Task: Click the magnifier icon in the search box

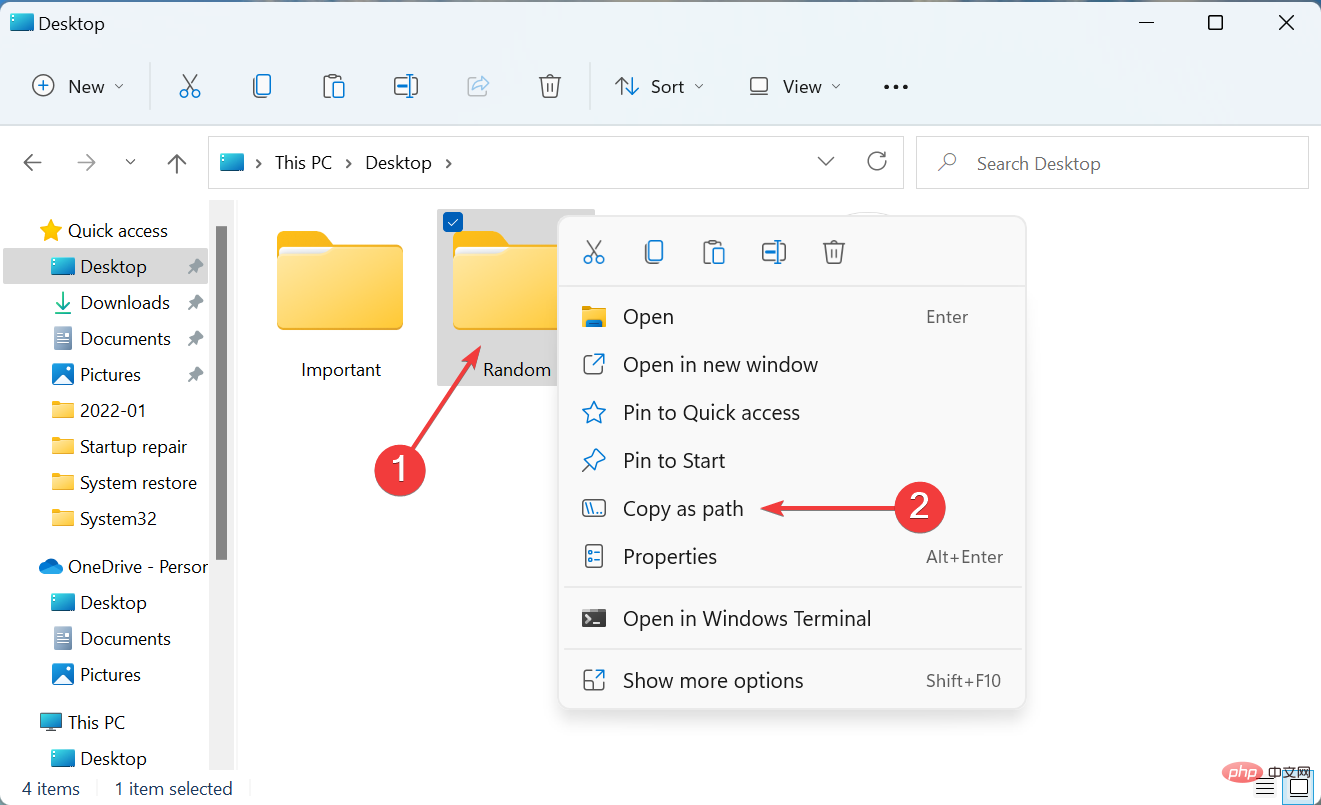Action: [x=947, y=162]
